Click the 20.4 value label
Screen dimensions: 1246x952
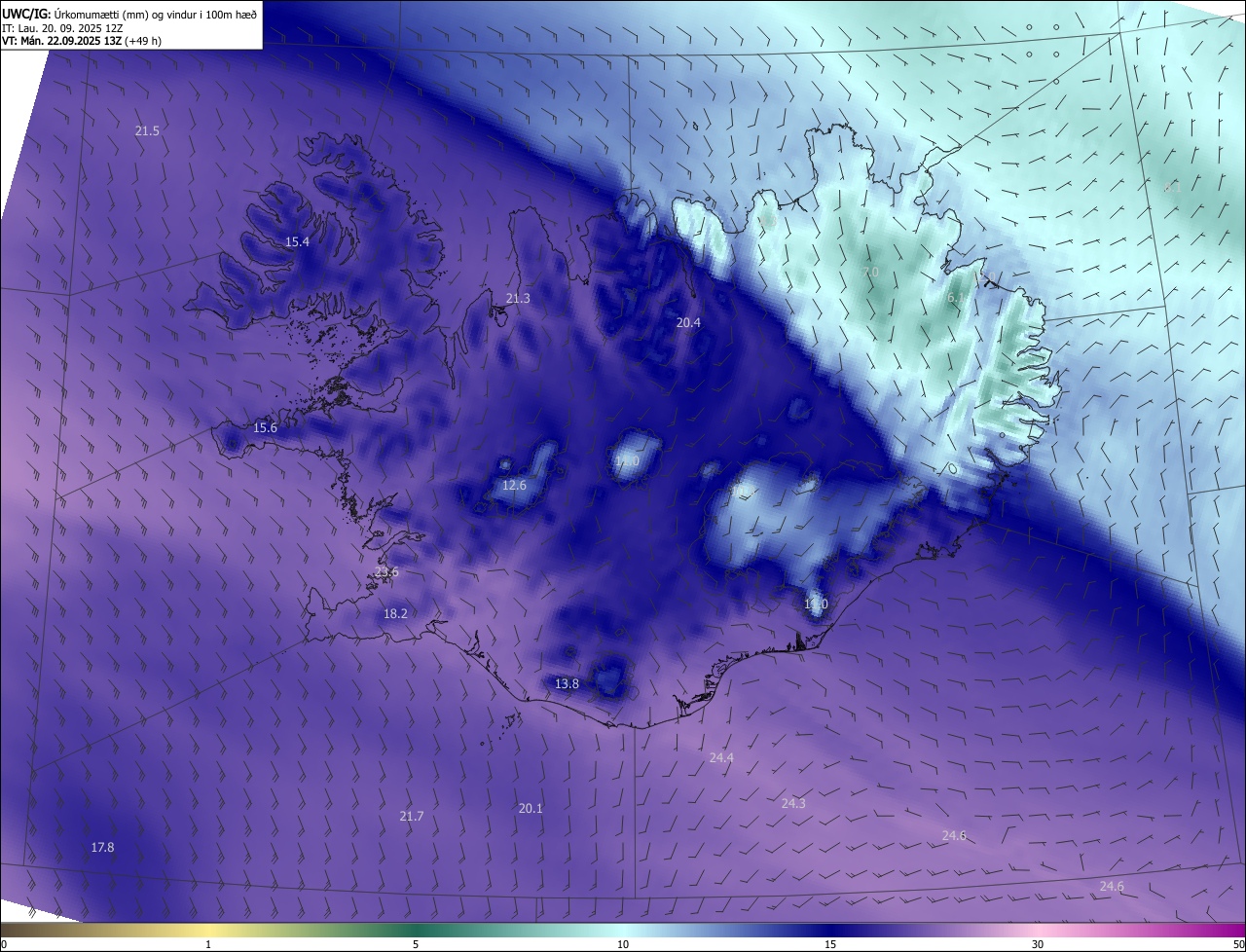click(x=688, y=322)
